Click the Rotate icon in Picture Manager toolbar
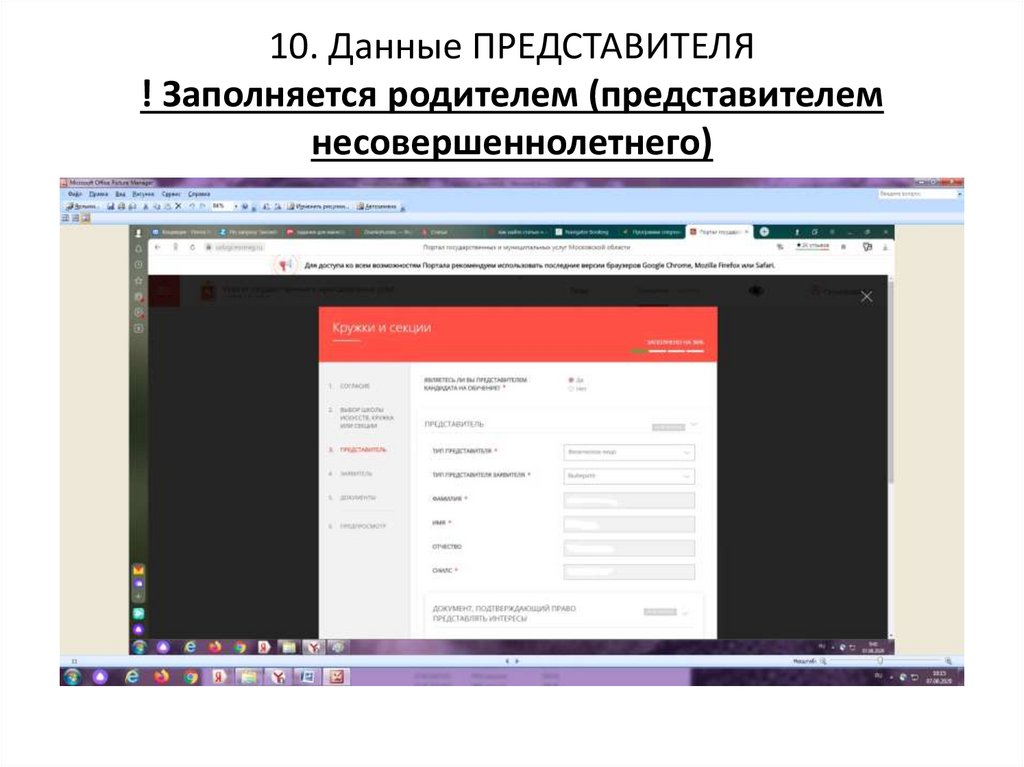This screenshot has height=767, width=1024. tap(265, 205)
